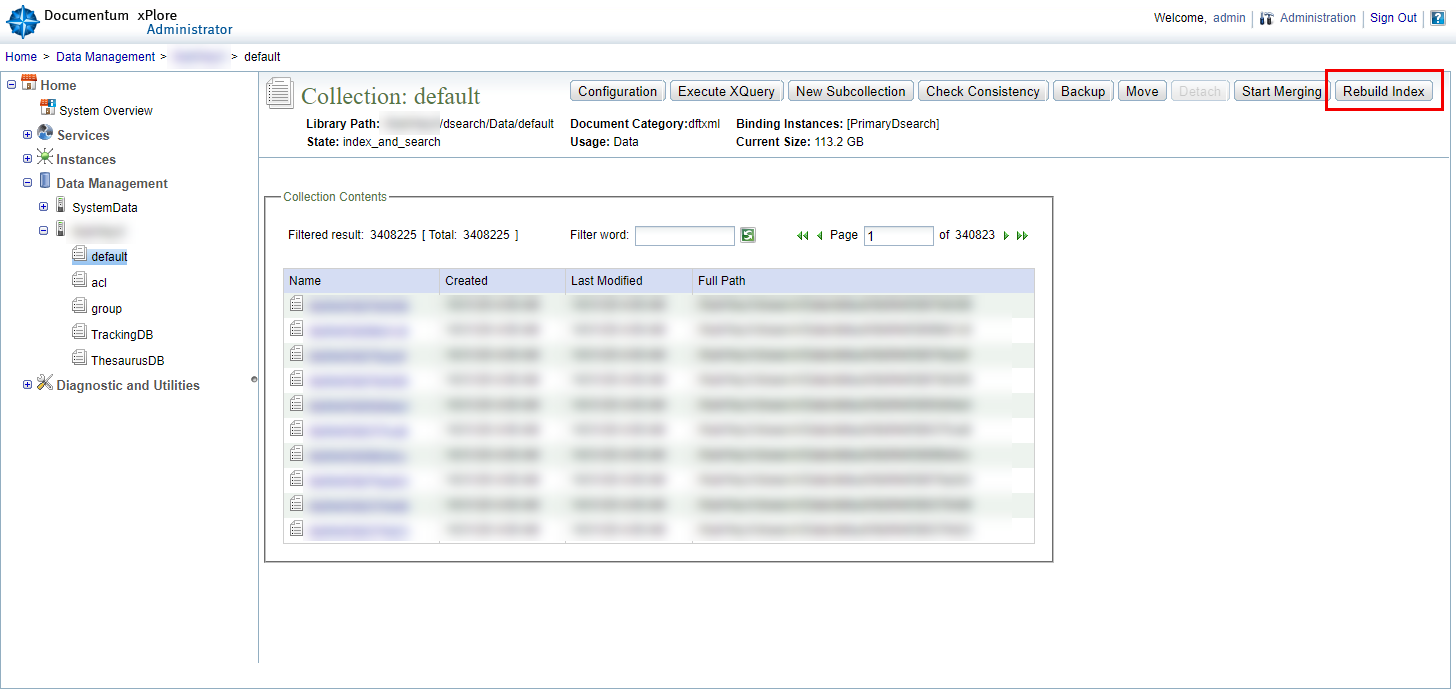
Task: Sort by the Name column header
Action: pyautogui.click(x=361, y=281)
